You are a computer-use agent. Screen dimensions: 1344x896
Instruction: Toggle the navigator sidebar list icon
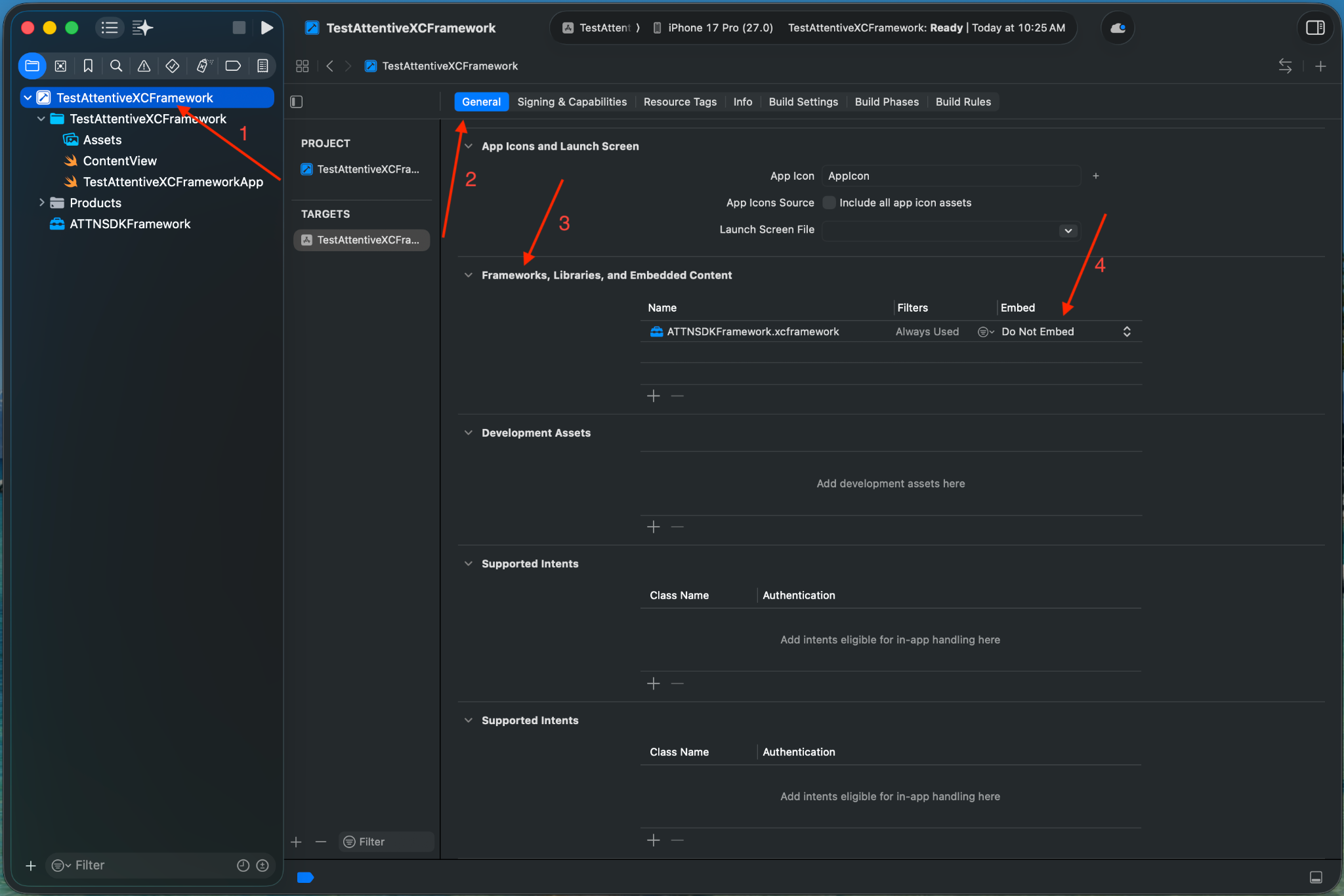[x=110, y=28]
